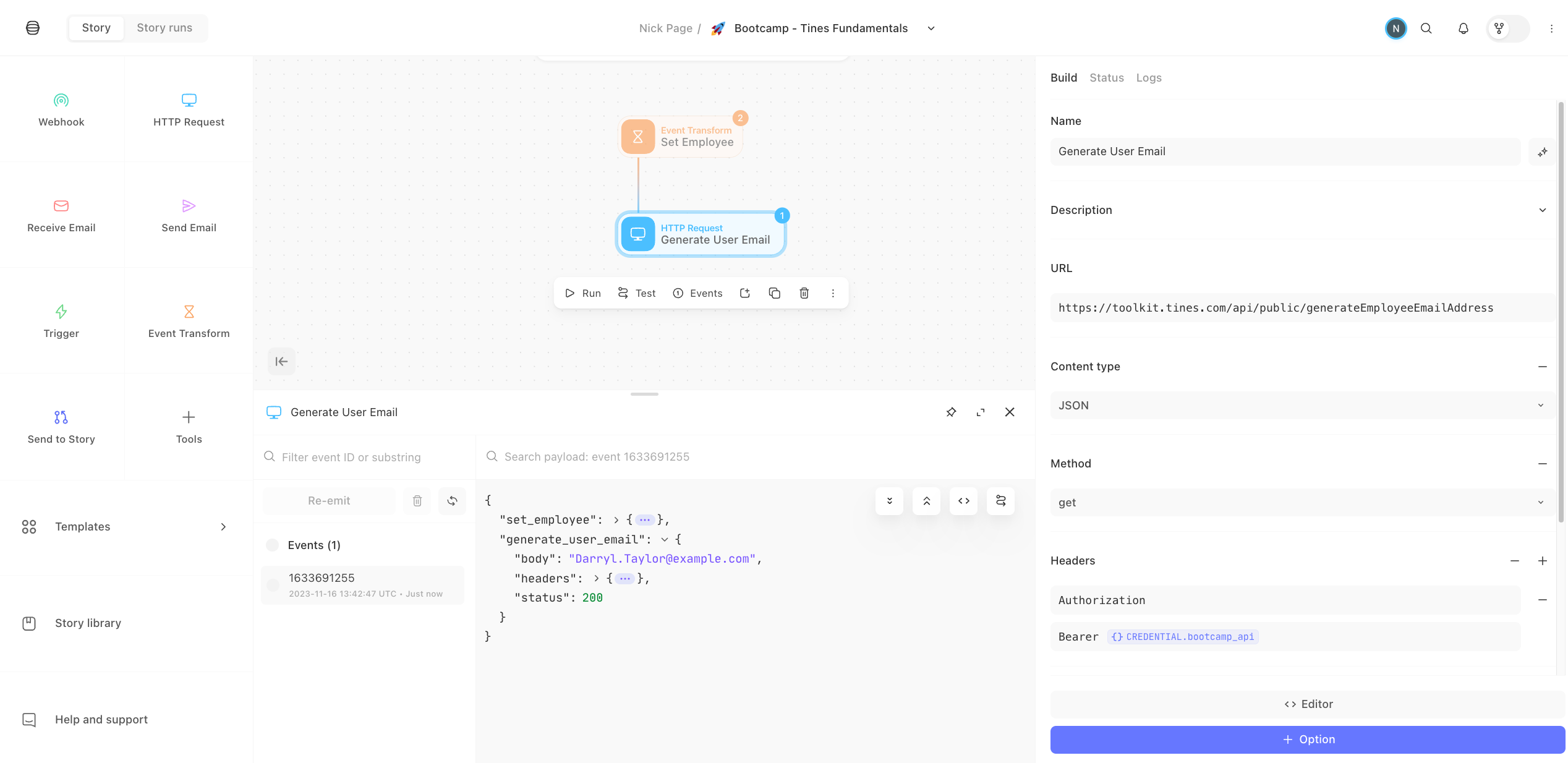Open the Content type JSON dropdown
The image size is (1568, 763).
(1302, 406)
